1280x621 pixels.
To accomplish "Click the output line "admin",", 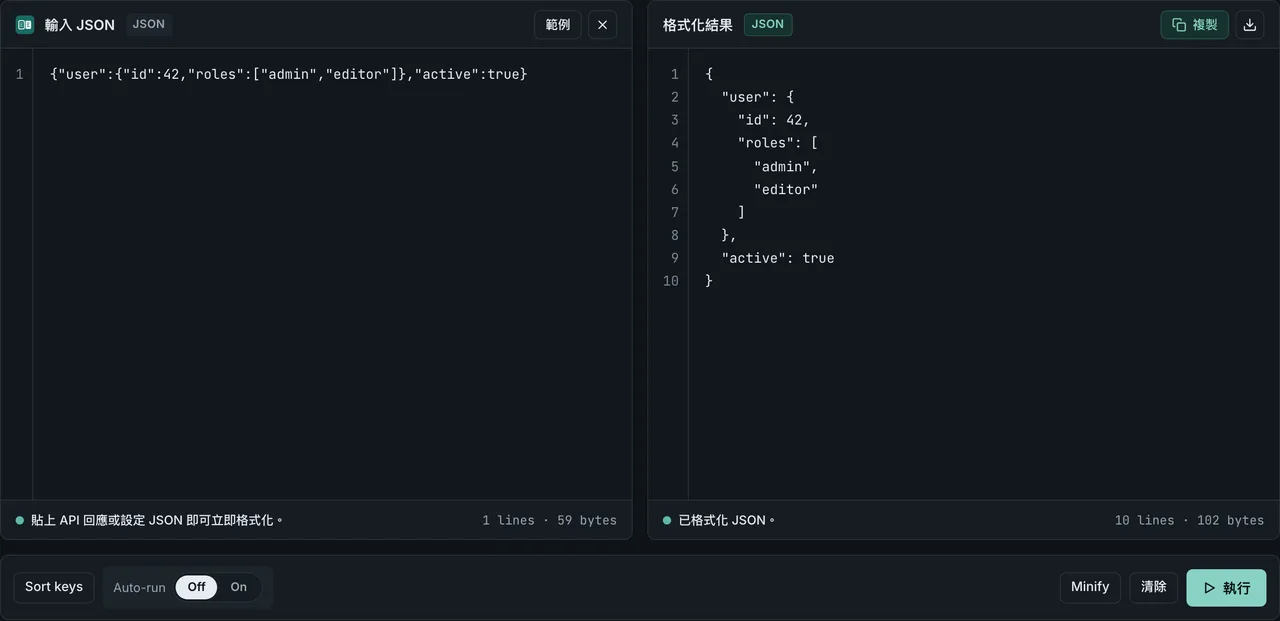I will tap(785, 166).
